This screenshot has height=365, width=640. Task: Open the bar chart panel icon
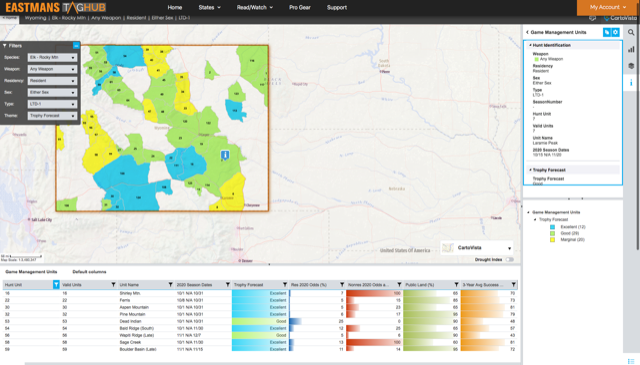point(631,49)
